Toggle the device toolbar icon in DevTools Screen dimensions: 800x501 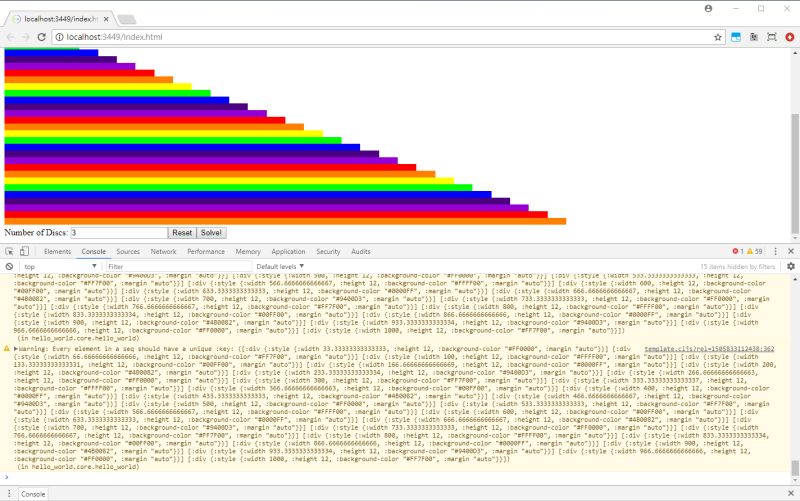click(24, 251)
